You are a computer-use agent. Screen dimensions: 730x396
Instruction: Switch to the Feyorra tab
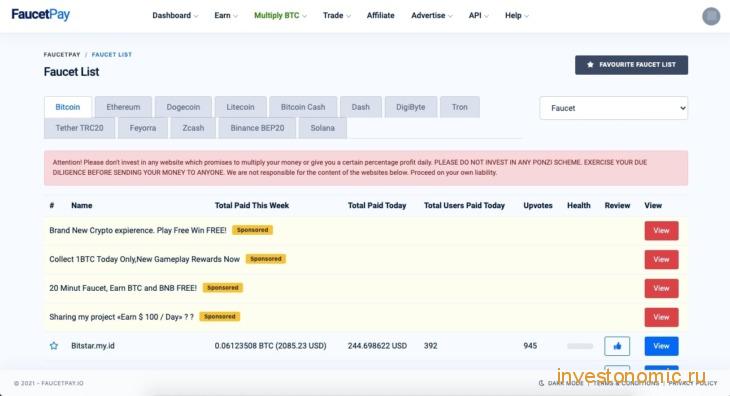pyautogui.click(x=143, y=128)
